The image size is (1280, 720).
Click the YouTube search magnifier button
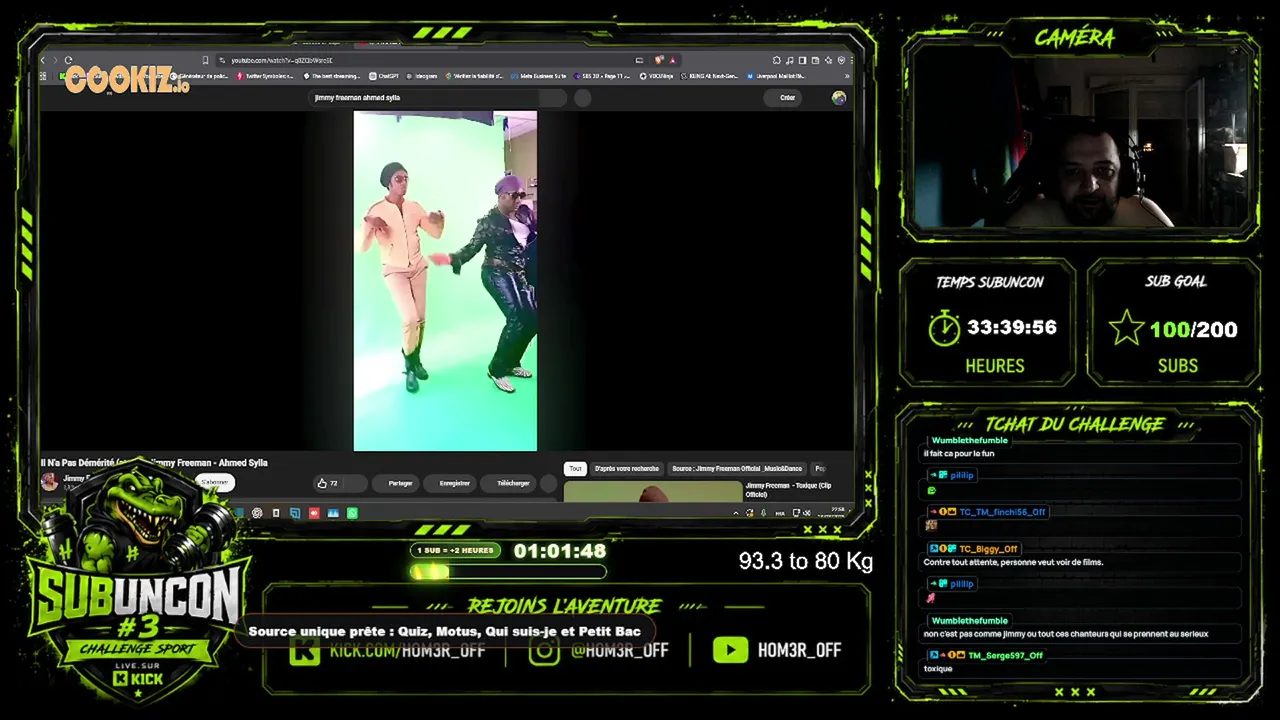point(554,98)
